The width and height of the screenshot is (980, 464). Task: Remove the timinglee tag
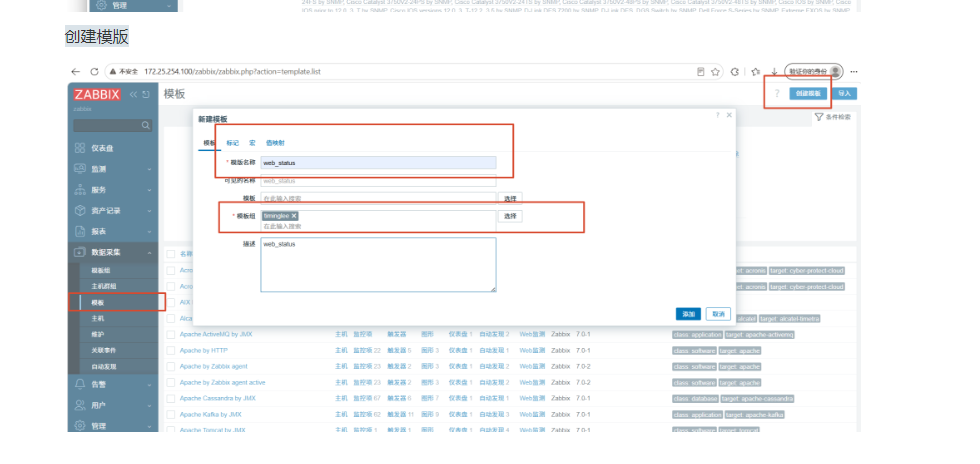coord(294,216)
